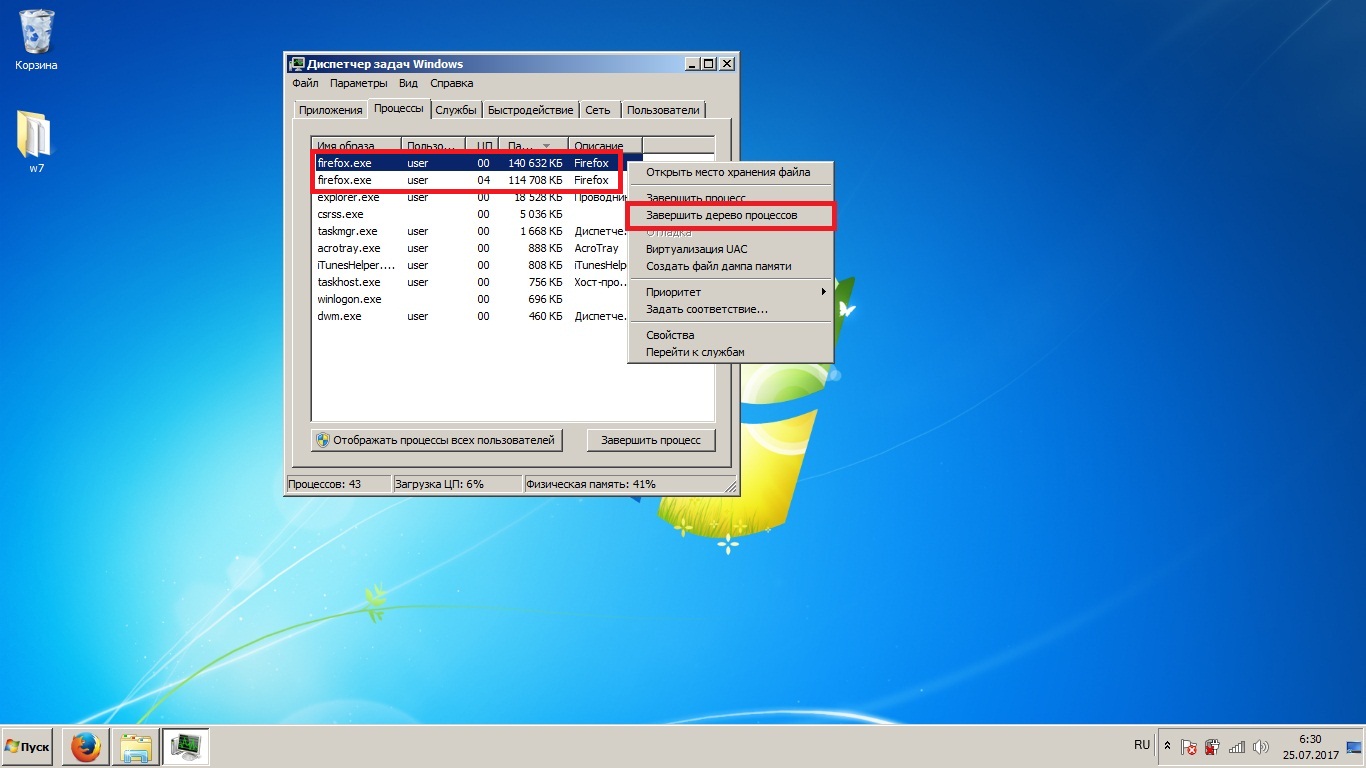This screenshot has width=1366, height=768.
Task: Switch to the Пользователи tab
Action: (x=664, y=110)
